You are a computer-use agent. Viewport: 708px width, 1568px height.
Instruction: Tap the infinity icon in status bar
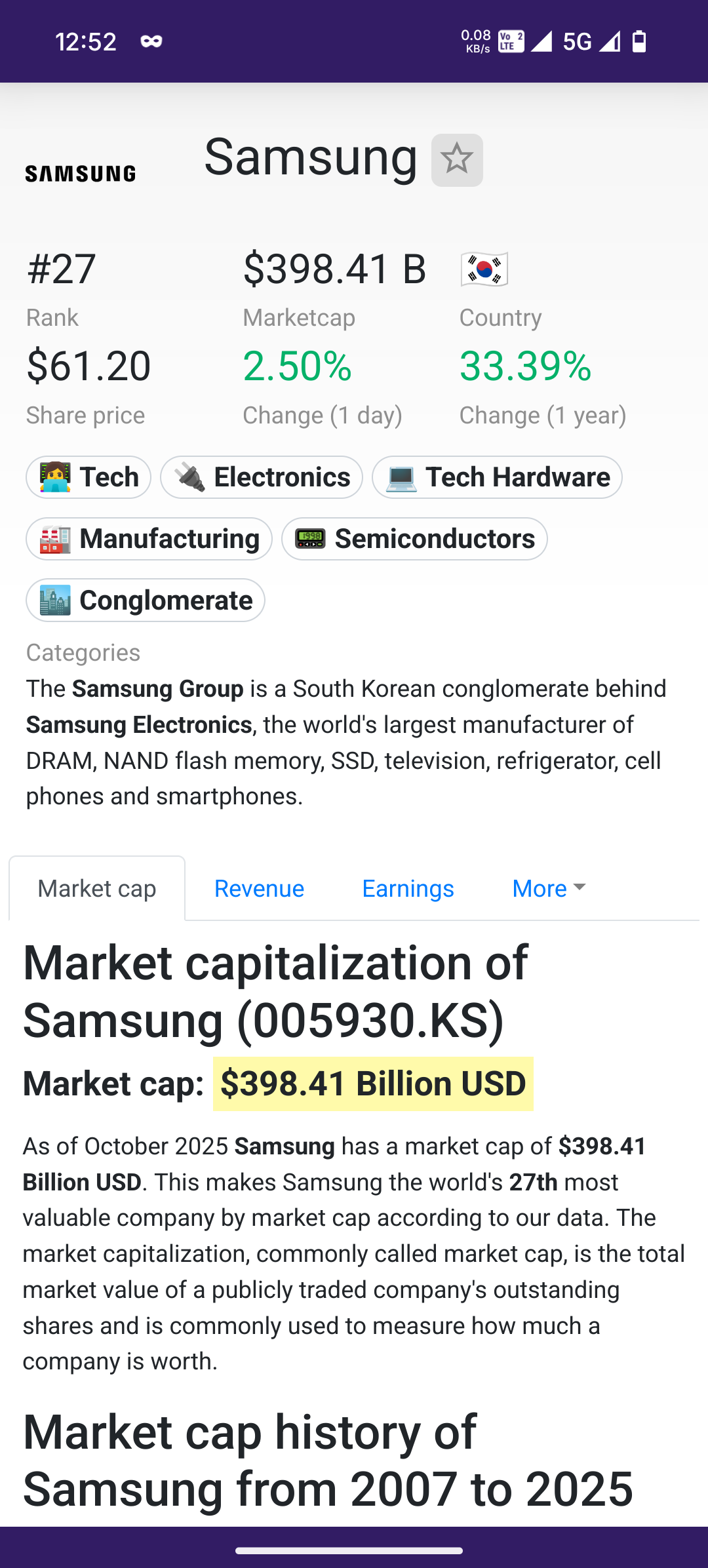tap(151, 41)
